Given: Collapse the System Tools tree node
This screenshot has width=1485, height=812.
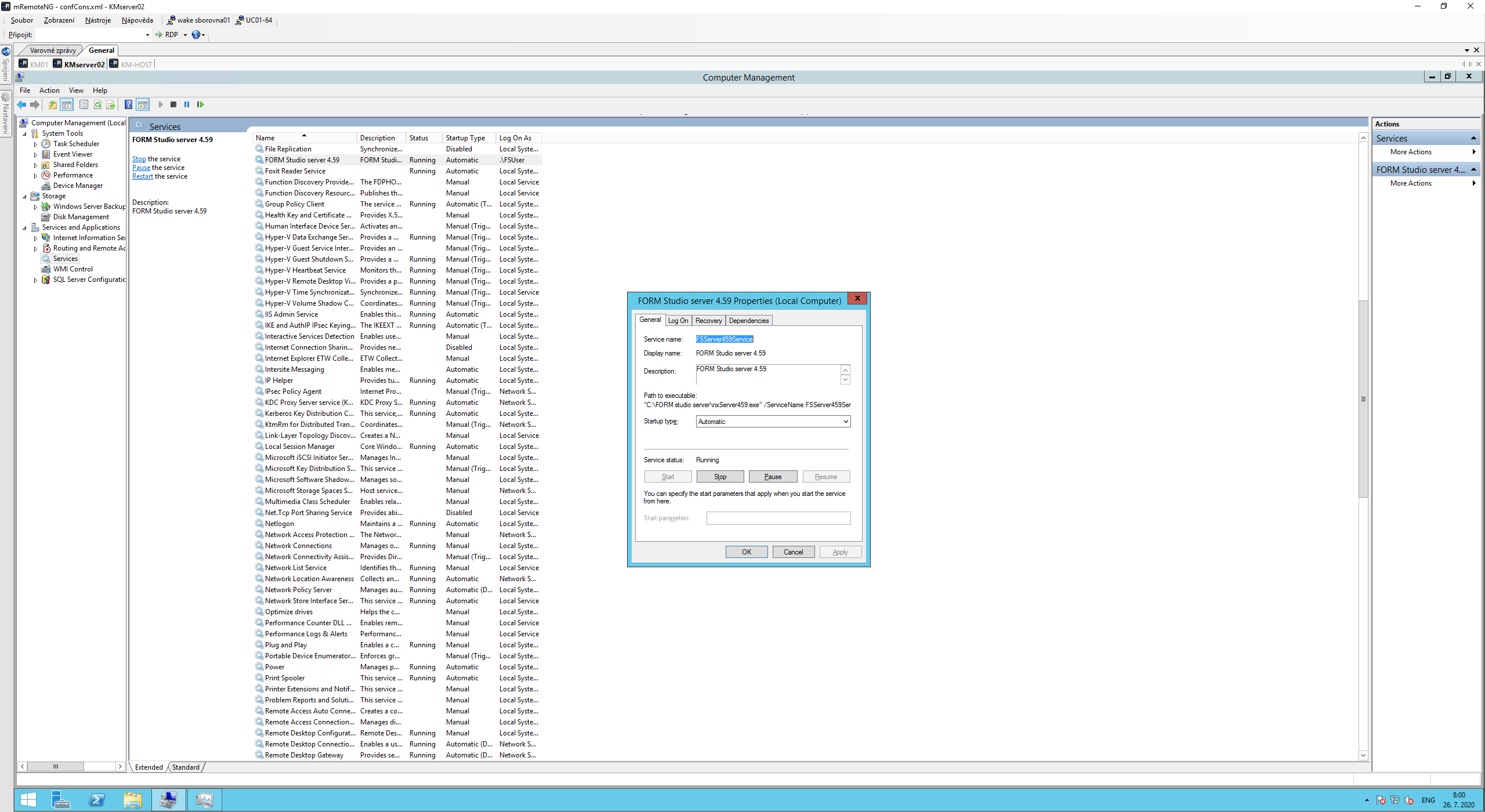Looking at the screenshot, I should tap(25, 134).
